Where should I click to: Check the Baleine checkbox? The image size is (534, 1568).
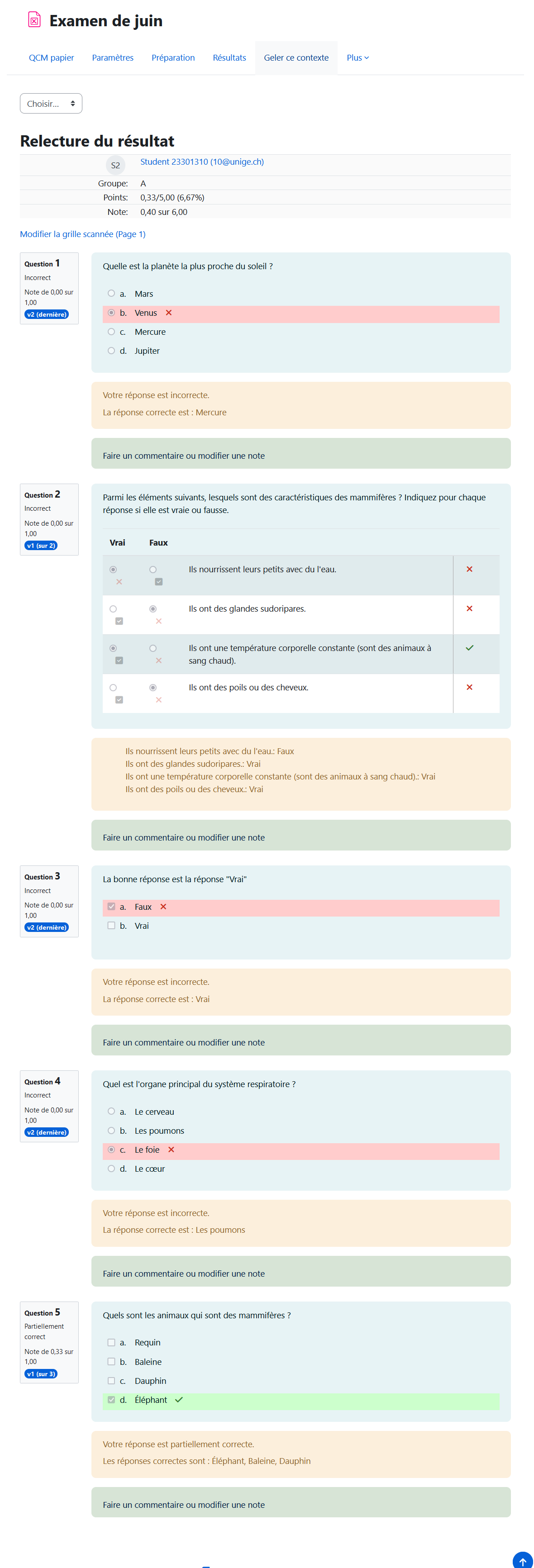pos(111,1361)
